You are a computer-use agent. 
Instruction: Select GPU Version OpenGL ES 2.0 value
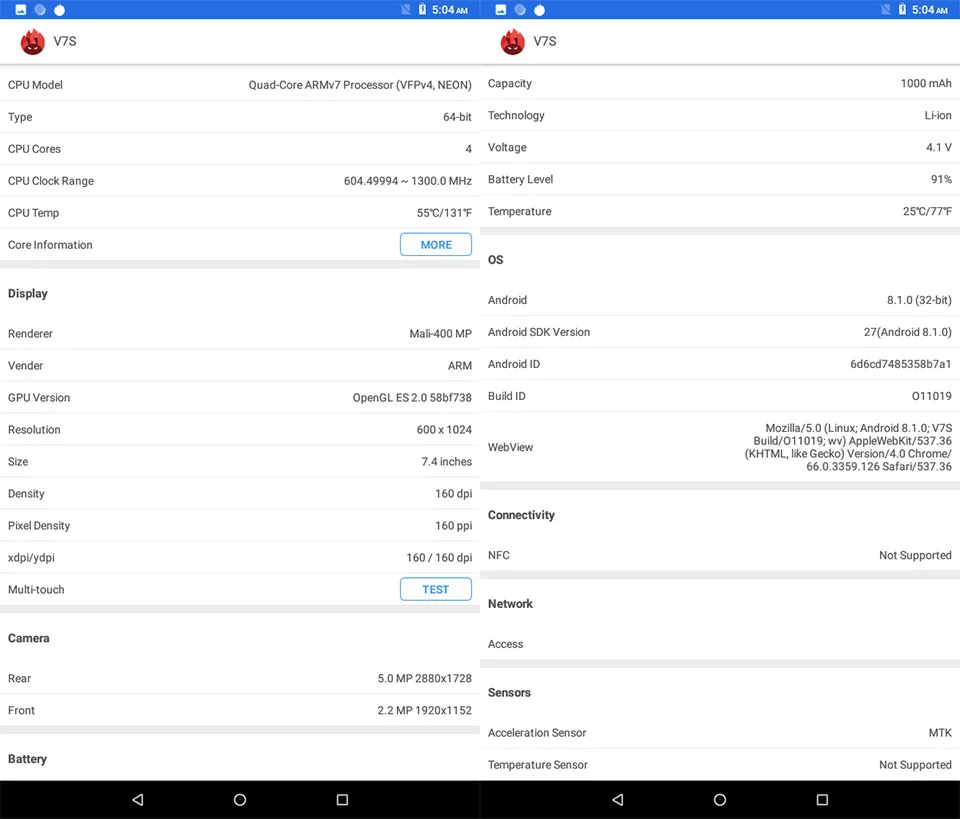tap(412, 398)
